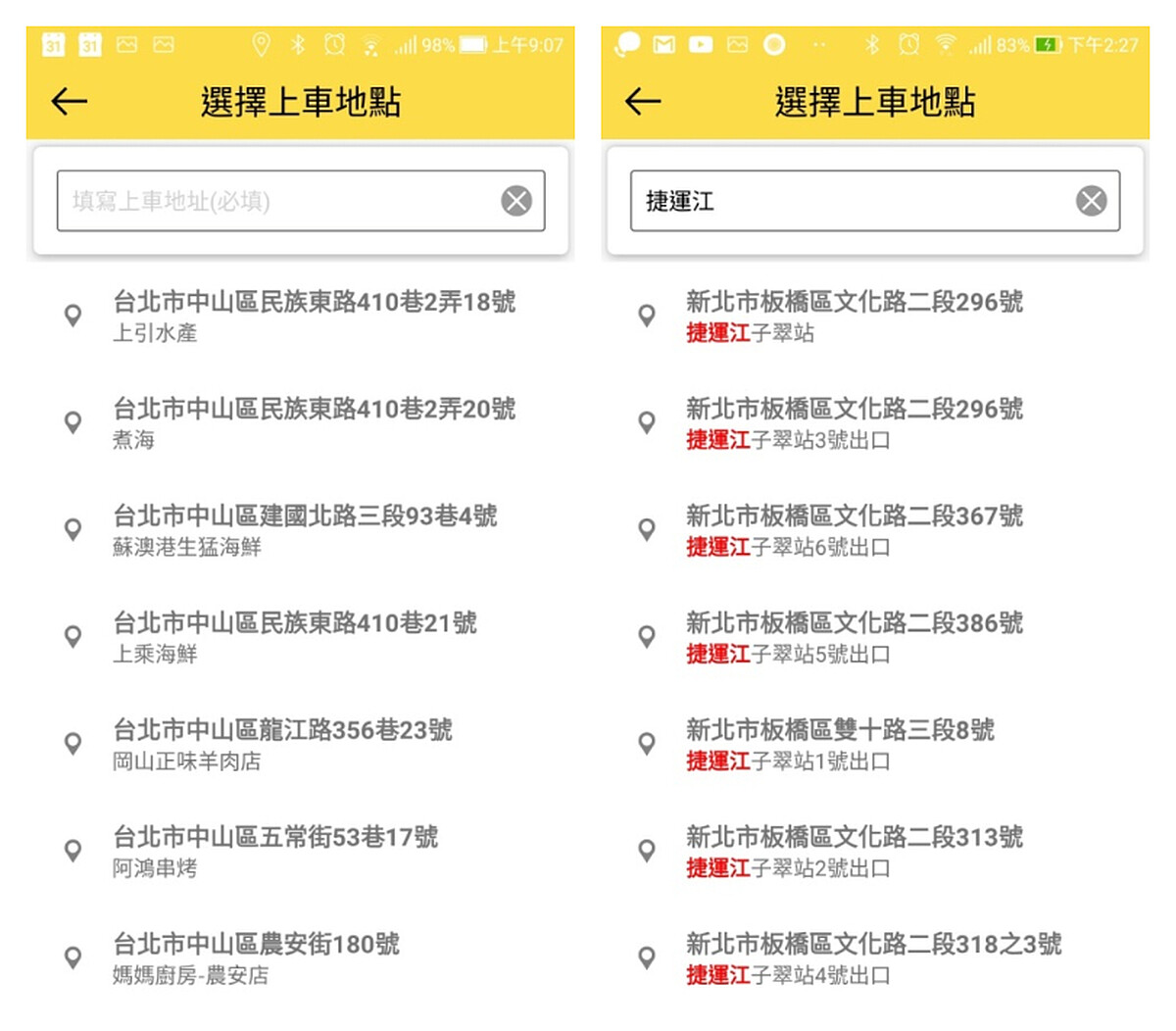Open Gmail notification in right status bar

[x=663, y=45]
